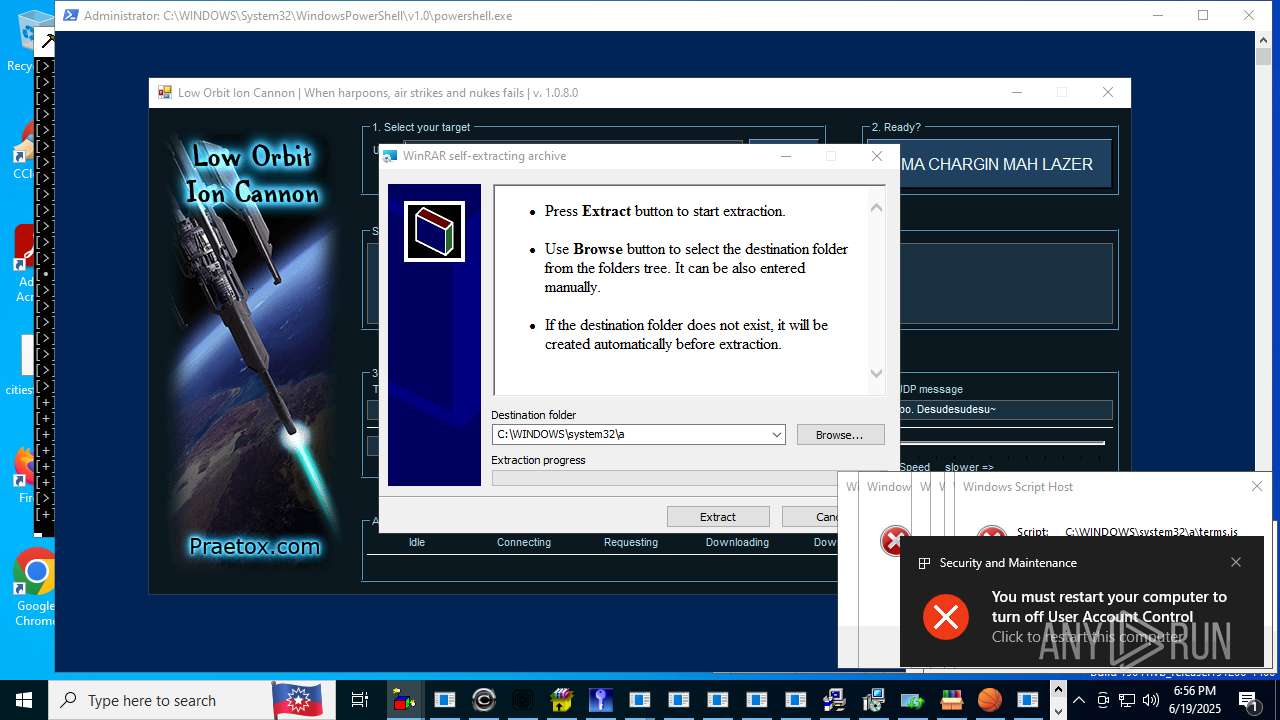Close the Windows Script Host dialog
This screenshot has height=720, width=1280.
click(x=1257, y=487)
